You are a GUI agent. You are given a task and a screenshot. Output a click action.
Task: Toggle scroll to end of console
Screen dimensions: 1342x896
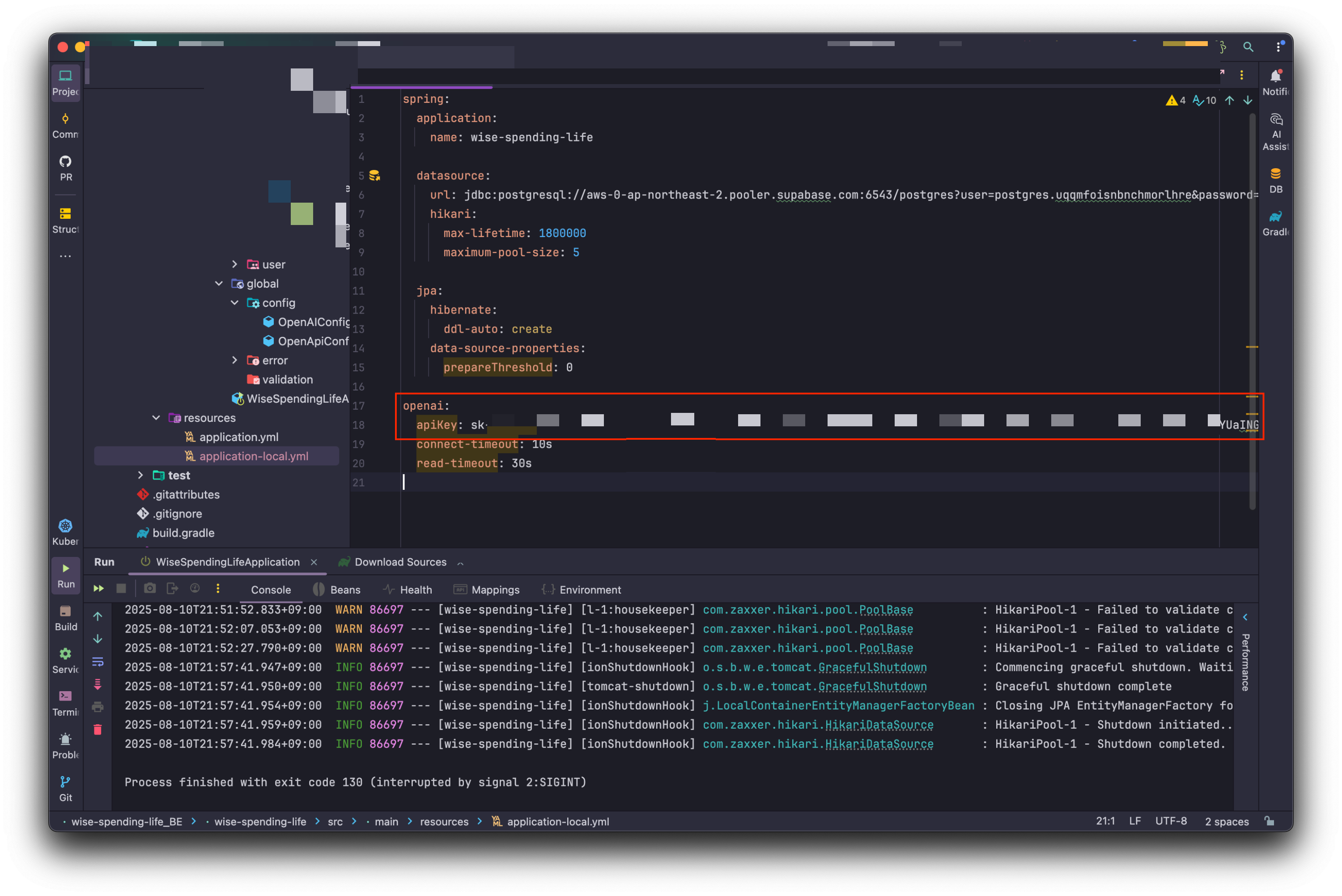tap(98, 684)
